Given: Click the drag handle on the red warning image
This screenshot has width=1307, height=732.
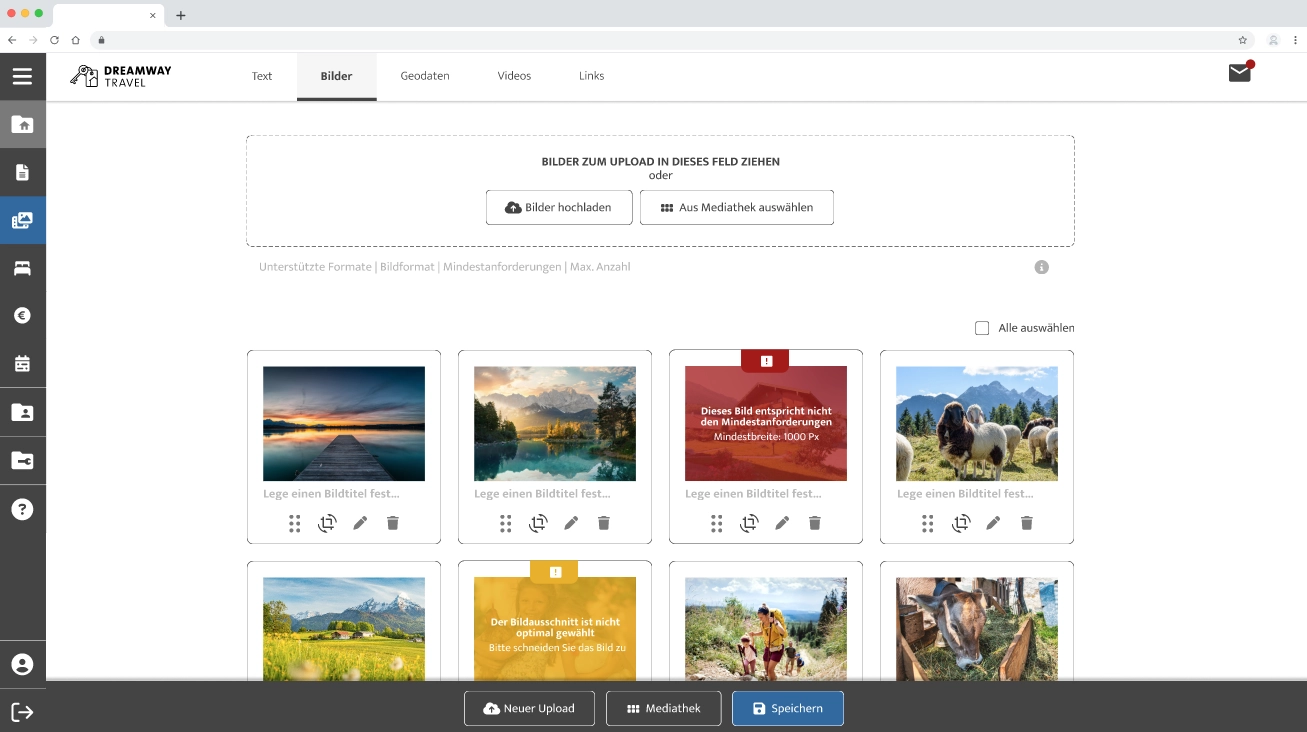Looking at the screenshot, I should click(717, 523).
